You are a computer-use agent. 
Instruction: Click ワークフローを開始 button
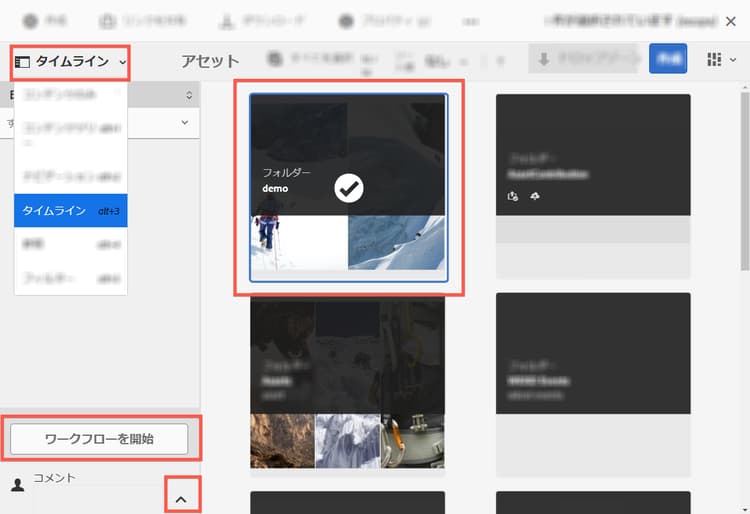click(x=99, y=439)
